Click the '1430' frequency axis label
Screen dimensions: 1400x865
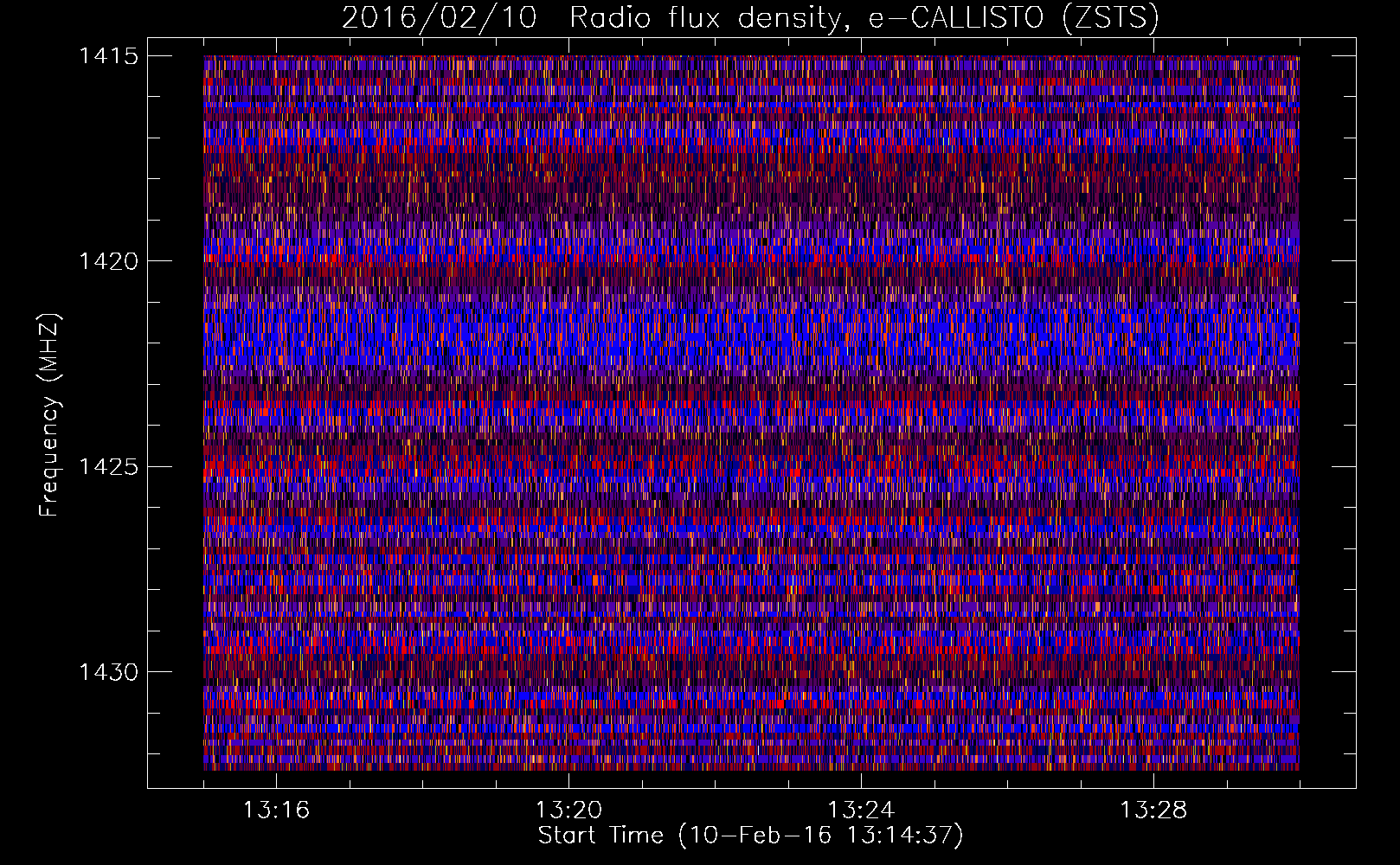pos(109,672)
